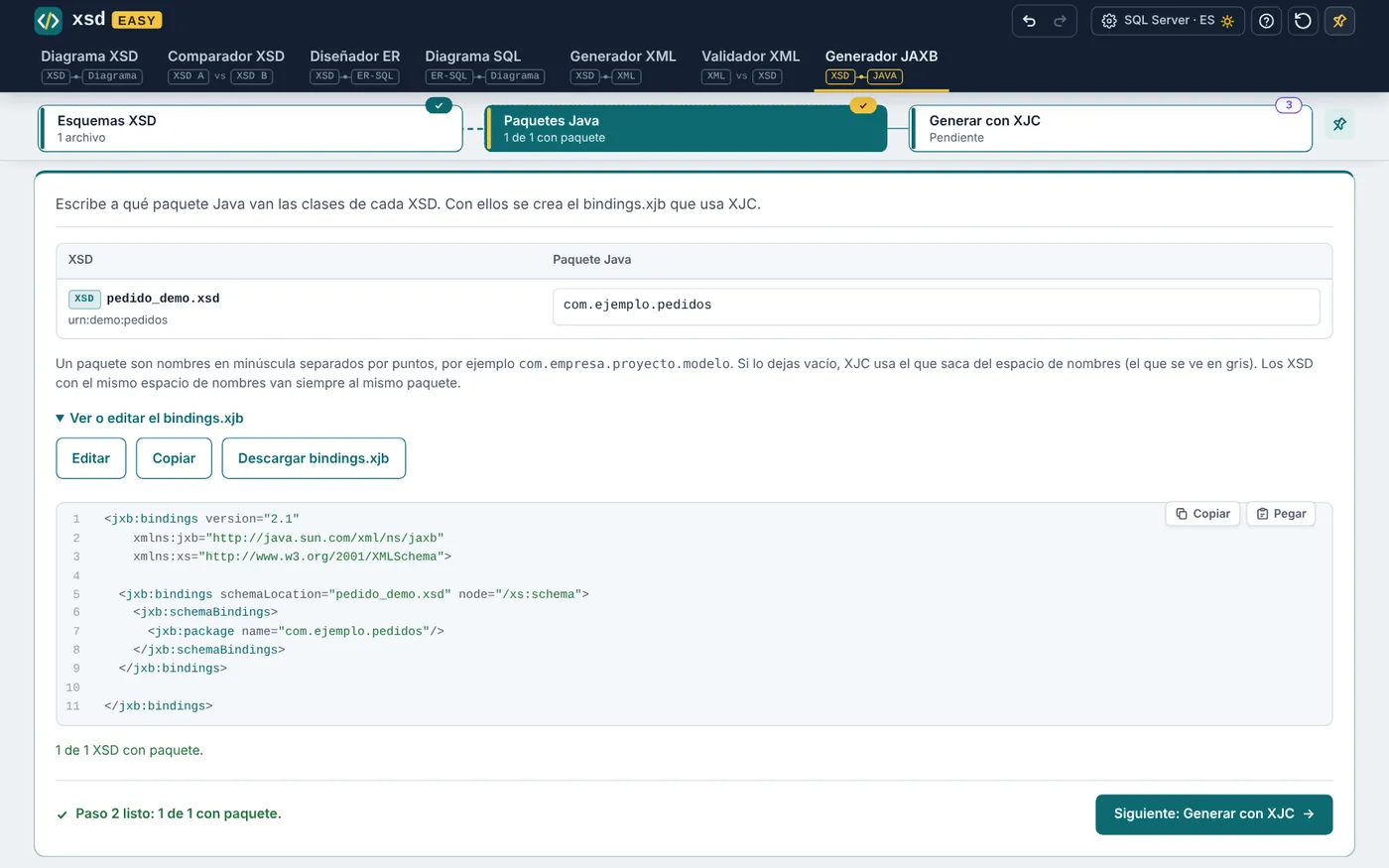This screenshot has width=1389, height=868.
Task: Download bindings.xjb file
Action: 314,458
